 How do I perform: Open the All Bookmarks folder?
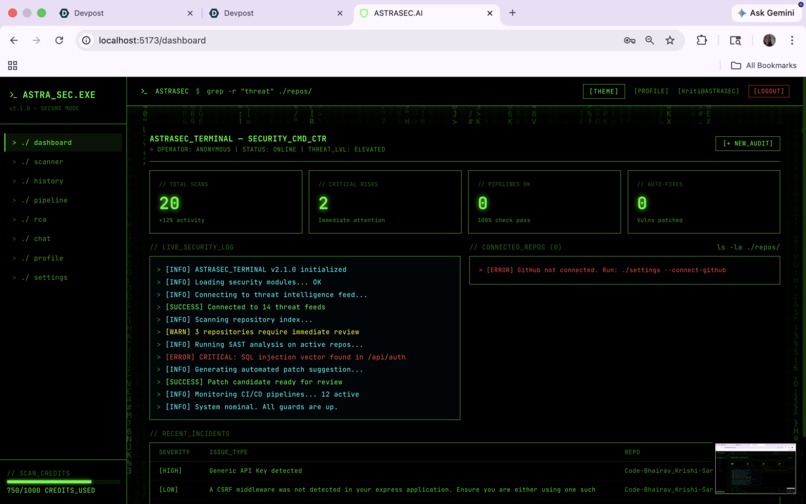[x=763, y=65]
